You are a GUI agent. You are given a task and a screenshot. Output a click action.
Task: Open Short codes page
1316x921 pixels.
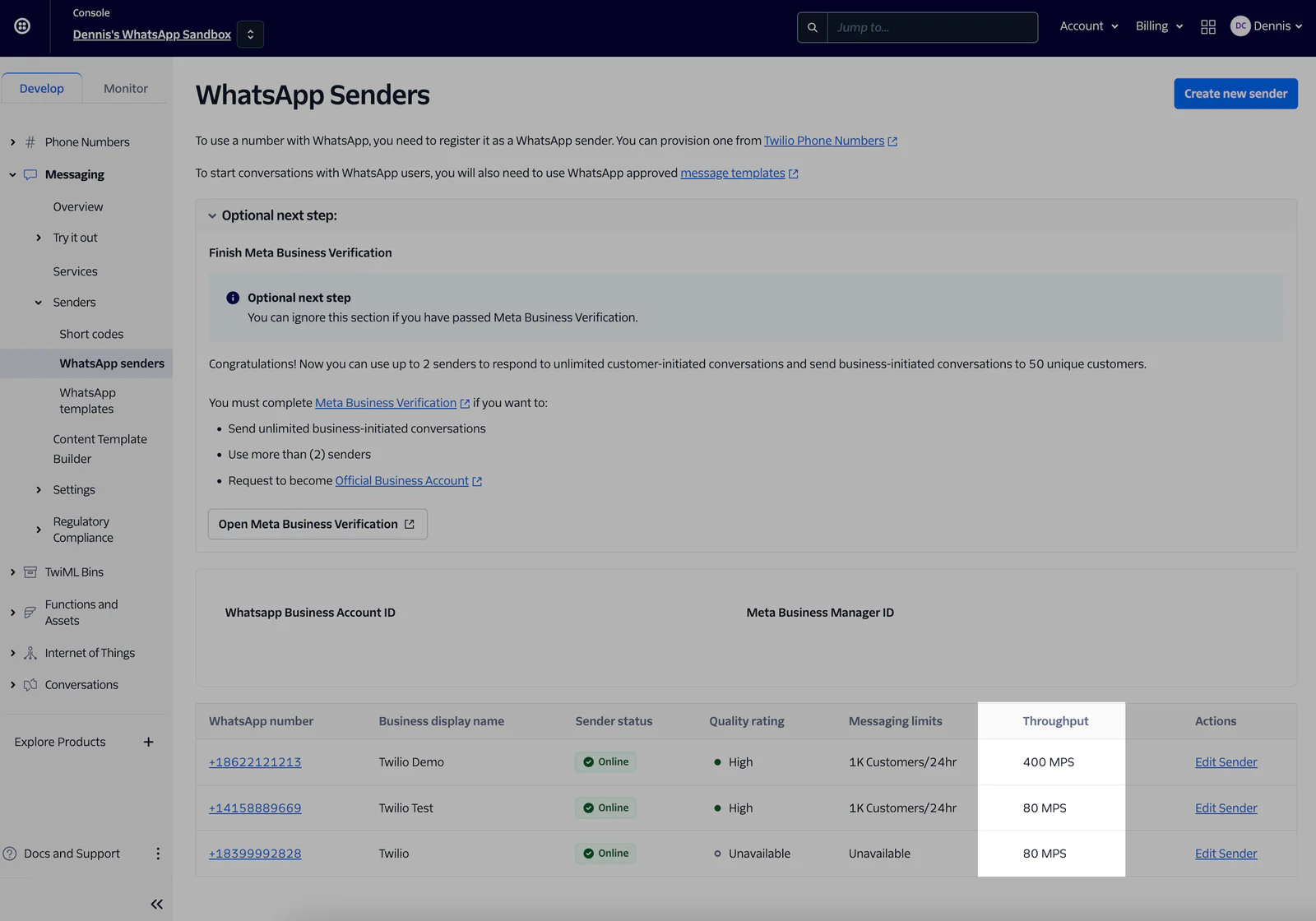click(x=91, y=334)
